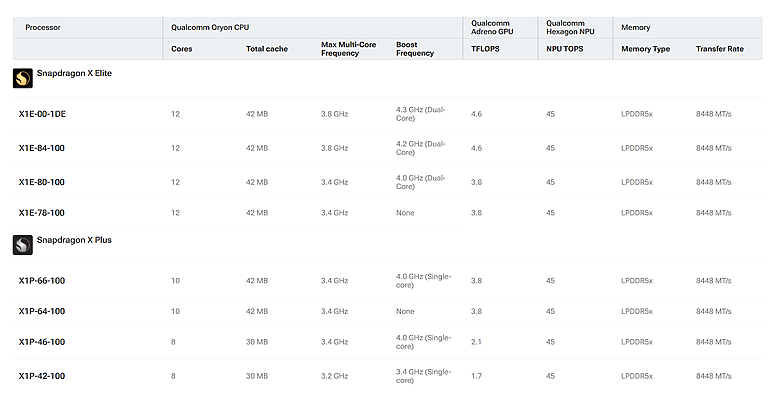
Task: Click the 4.3 GHz (Dual-Core) boost value
Action: pyautogui.click(x=421, y=114)
